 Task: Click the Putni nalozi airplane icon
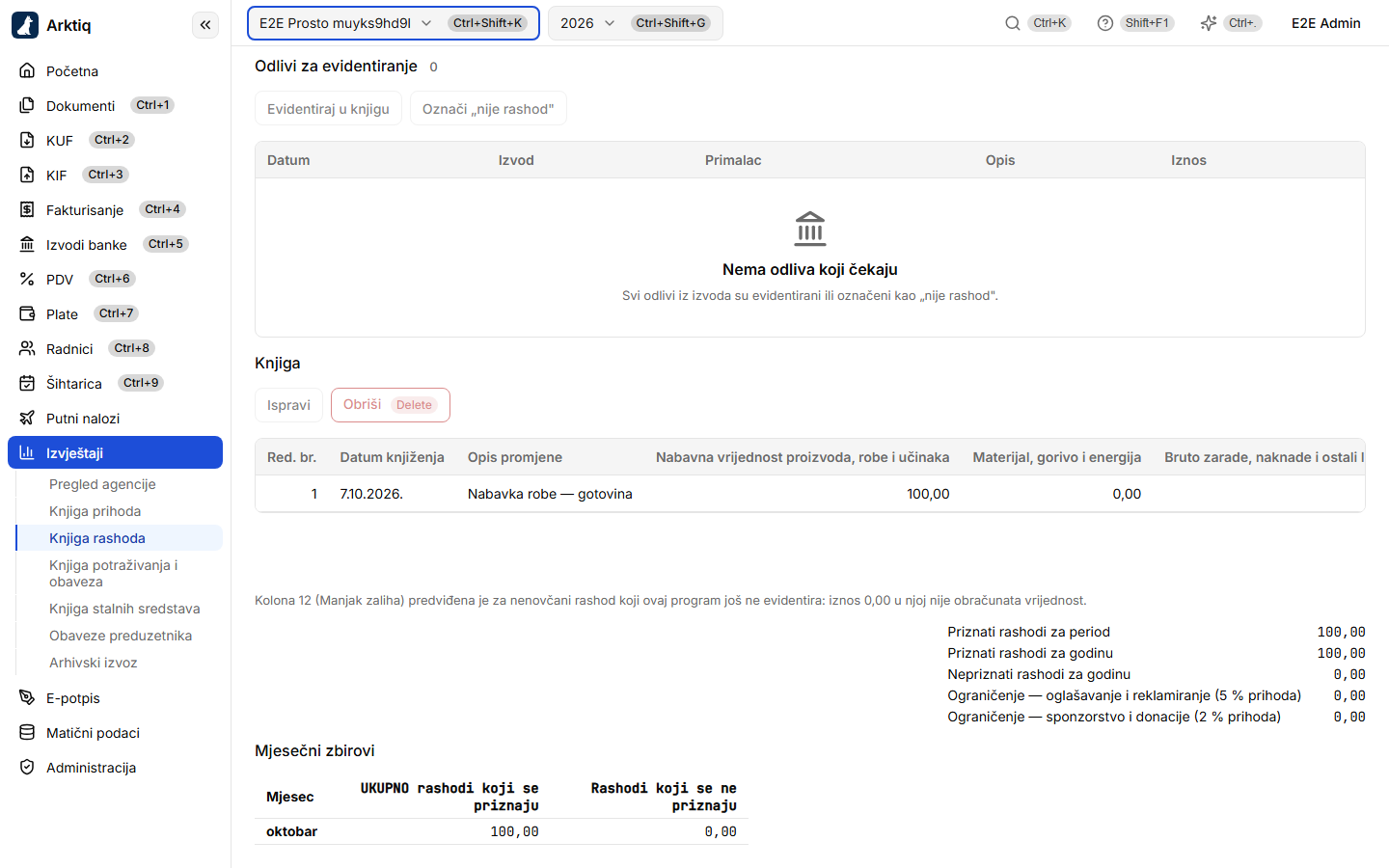27,419
